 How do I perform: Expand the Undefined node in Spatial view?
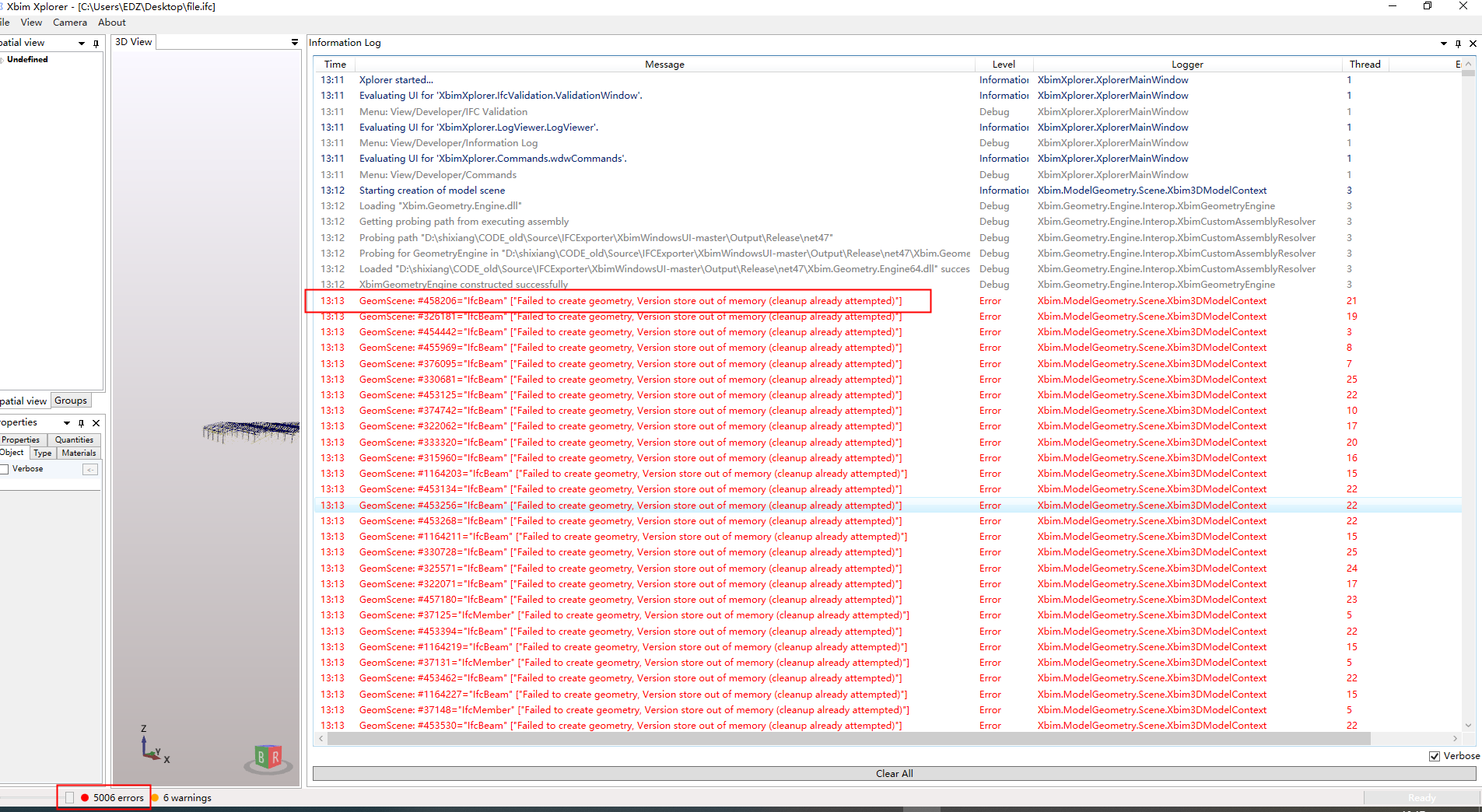(x=2, y=59)
